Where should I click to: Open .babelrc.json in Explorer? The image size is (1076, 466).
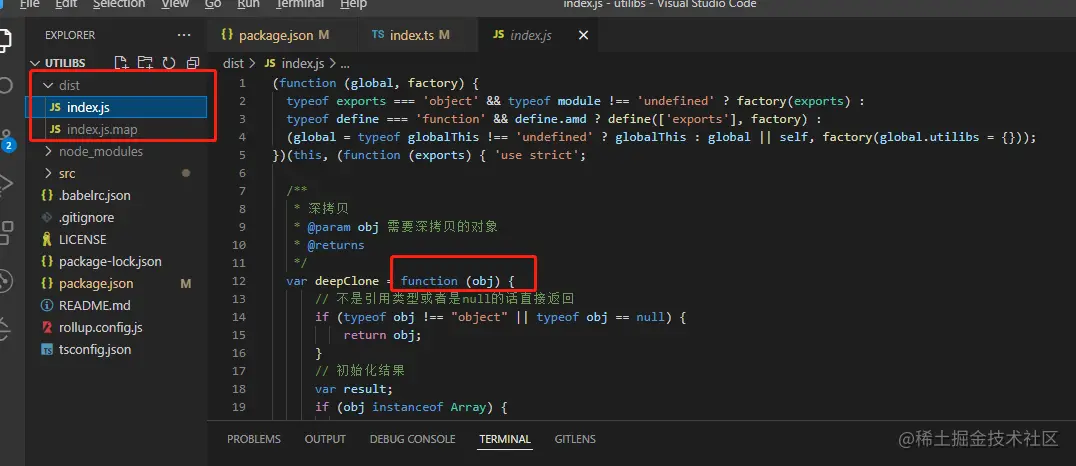(116, 196)
